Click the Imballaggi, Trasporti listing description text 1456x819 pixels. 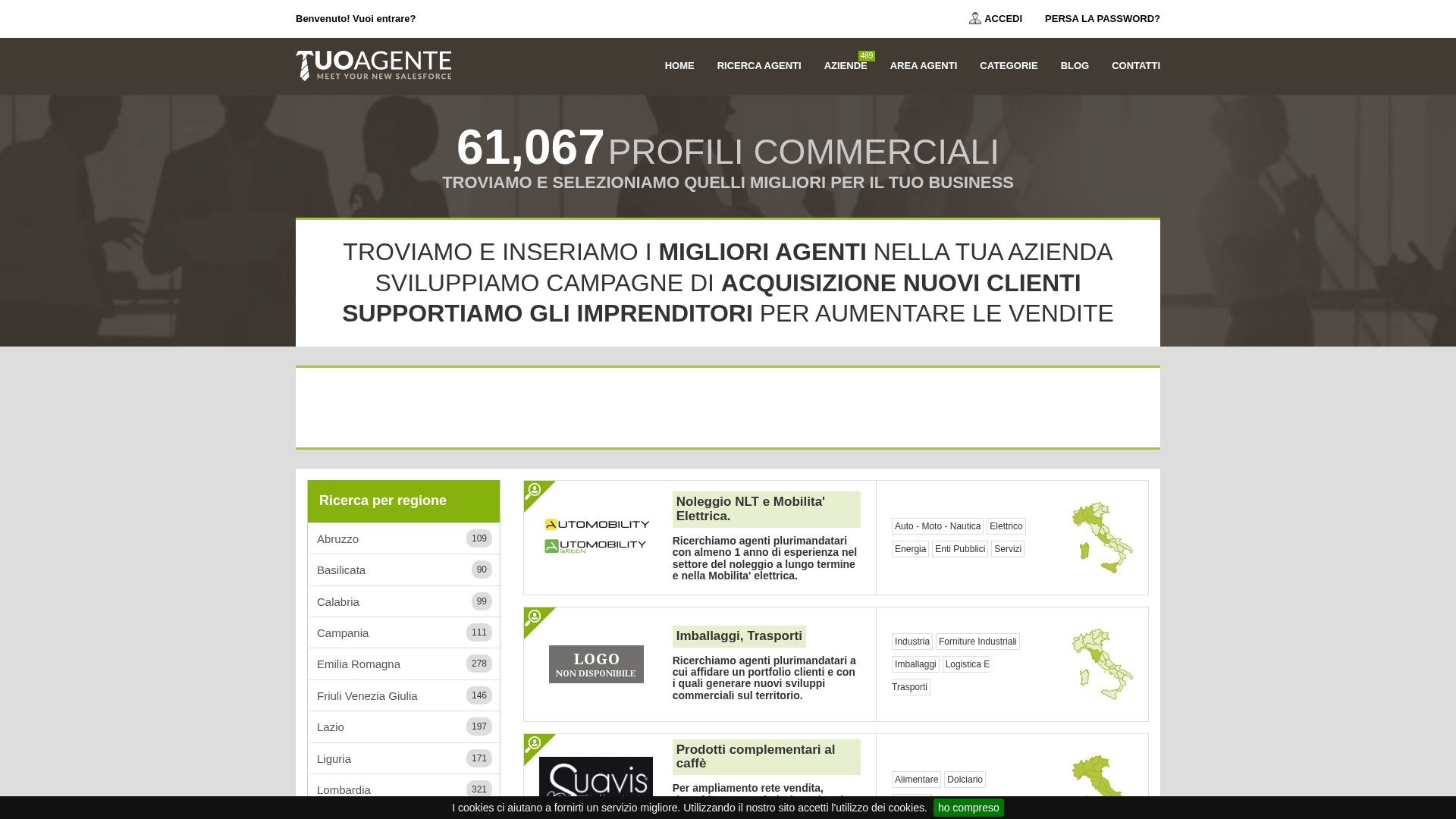point(764,678)
